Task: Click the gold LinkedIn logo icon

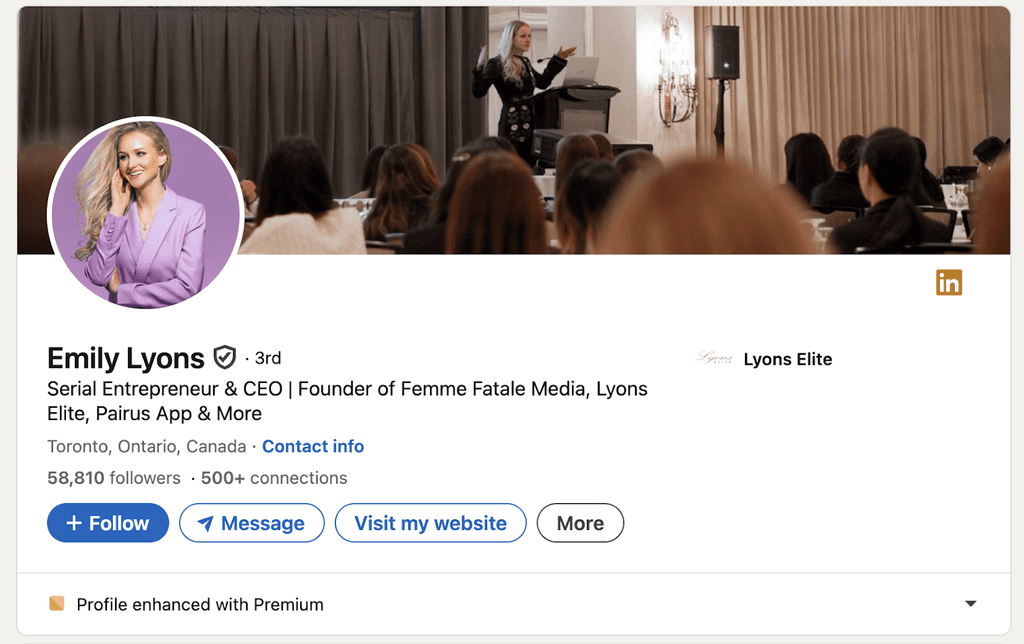Action: 948,283
